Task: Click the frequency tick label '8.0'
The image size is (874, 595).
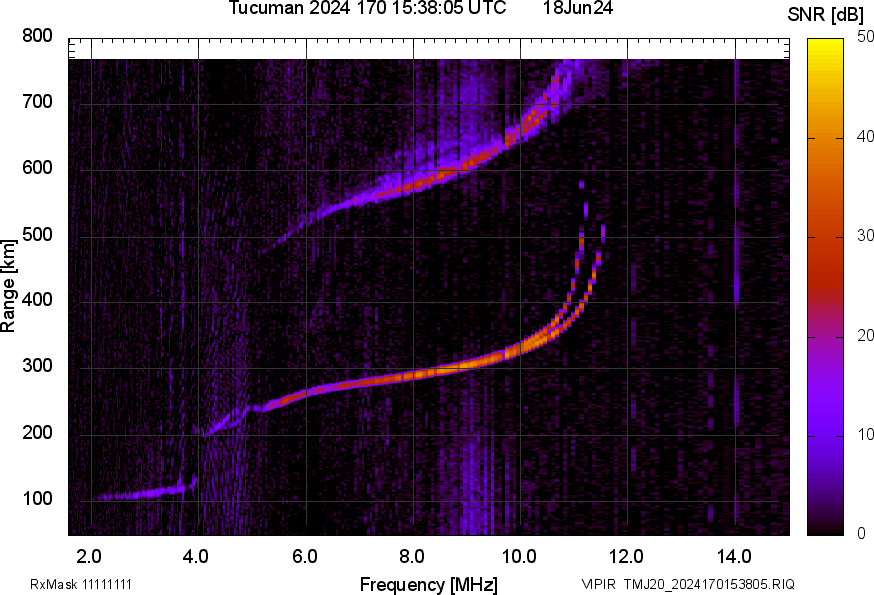Action: click(412, 556)
